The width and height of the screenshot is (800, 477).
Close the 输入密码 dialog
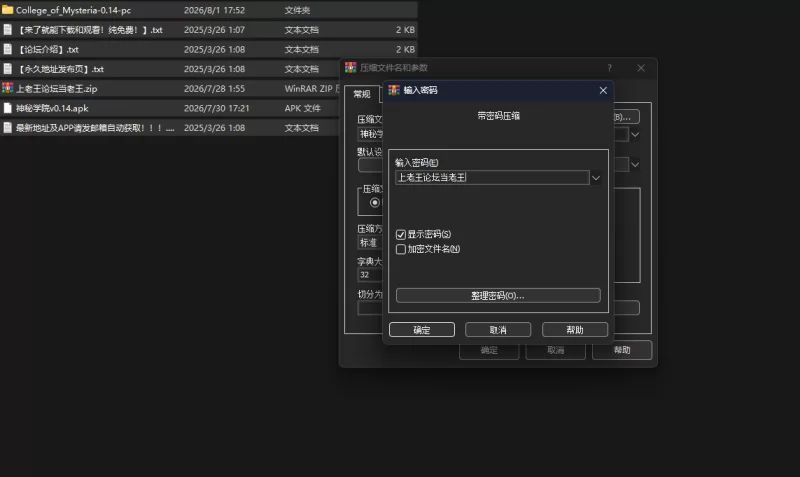coord(603,90)
